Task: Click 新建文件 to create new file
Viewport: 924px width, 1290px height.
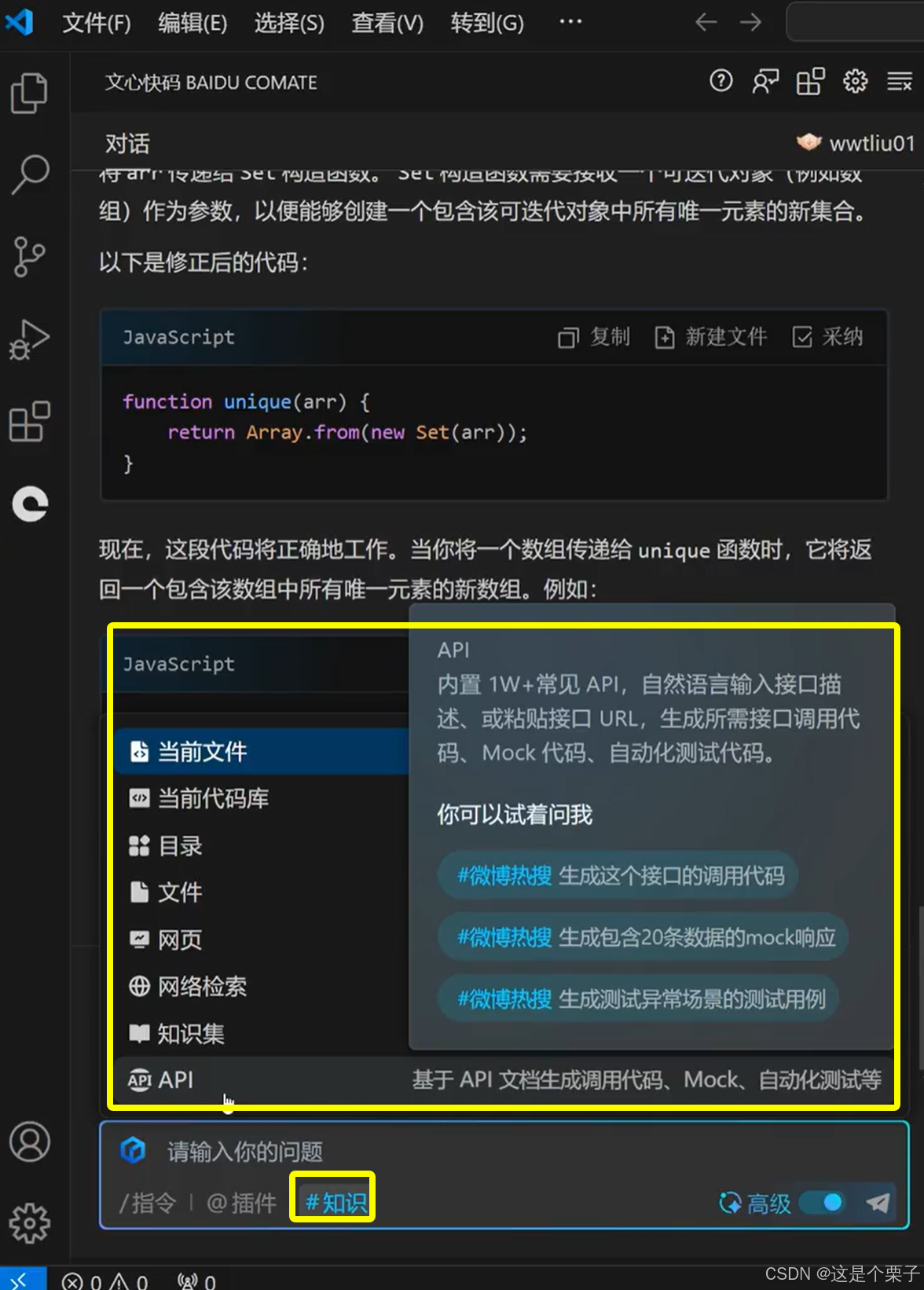Action: 711,337
